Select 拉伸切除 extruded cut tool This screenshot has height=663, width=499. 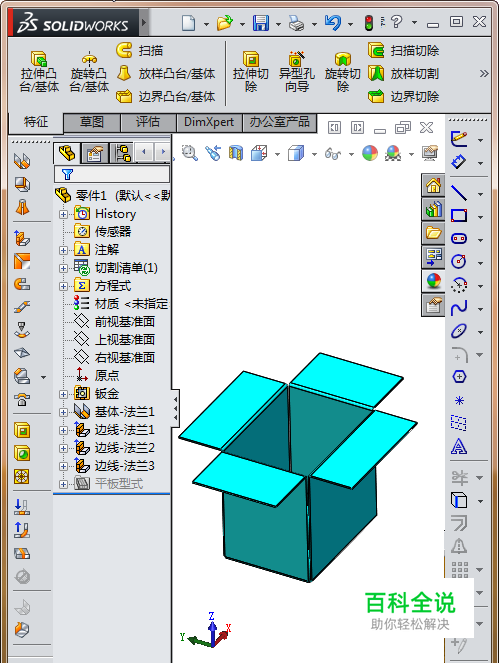click(250, 72)
